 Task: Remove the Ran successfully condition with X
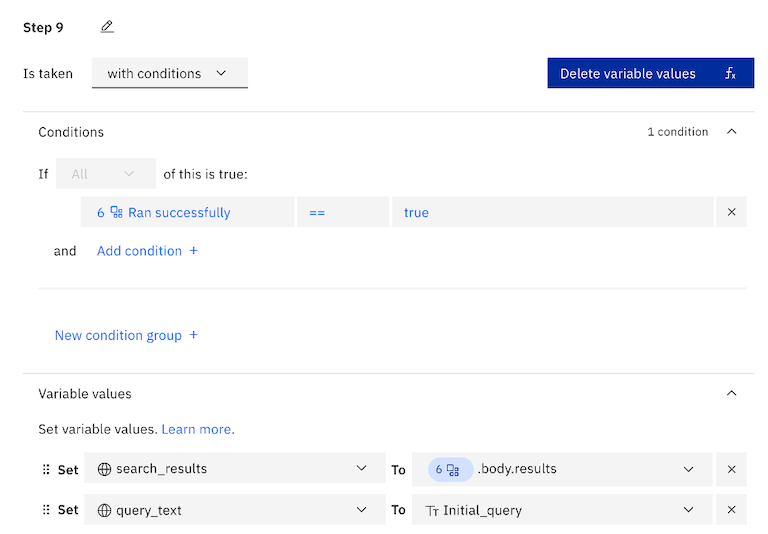tap(731, 212)
